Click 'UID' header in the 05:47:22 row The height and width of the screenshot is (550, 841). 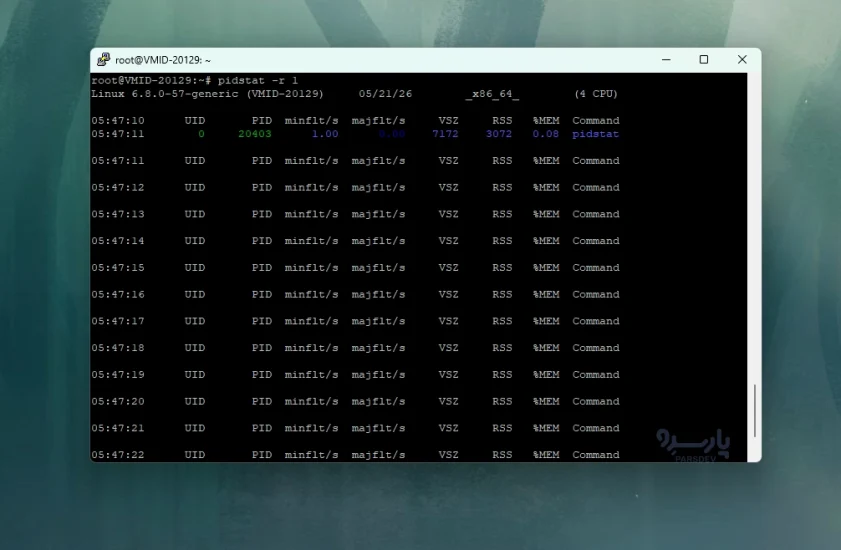tap(195, 455)
